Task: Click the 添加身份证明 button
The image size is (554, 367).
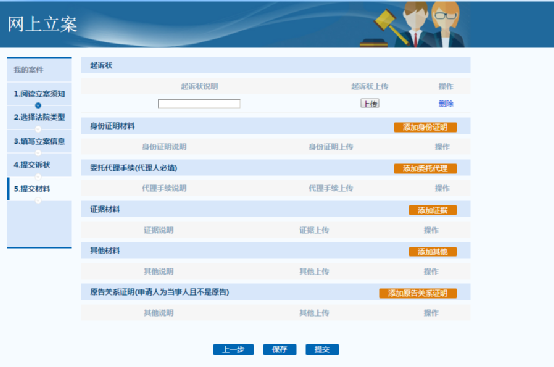Action: (x=425, y=127)
